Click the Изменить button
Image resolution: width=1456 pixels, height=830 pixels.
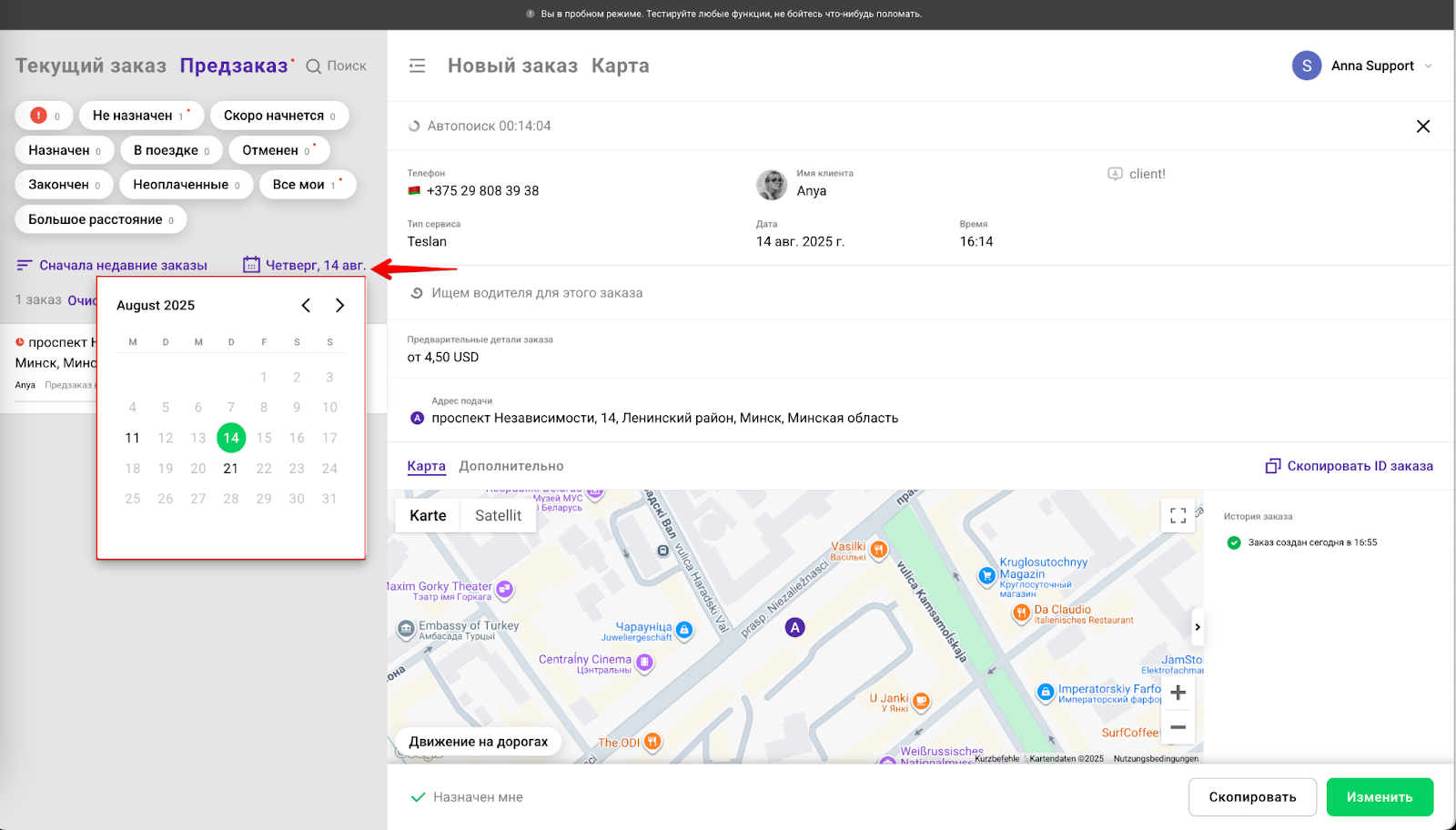(1380, 797)
